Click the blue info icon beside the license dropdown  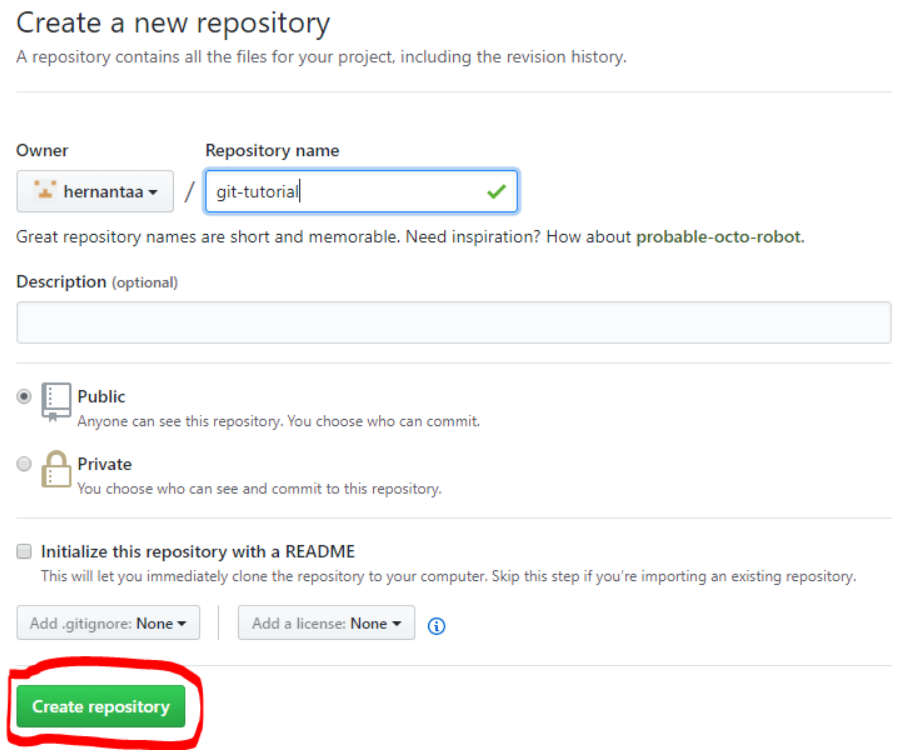[x=436, y=626]
